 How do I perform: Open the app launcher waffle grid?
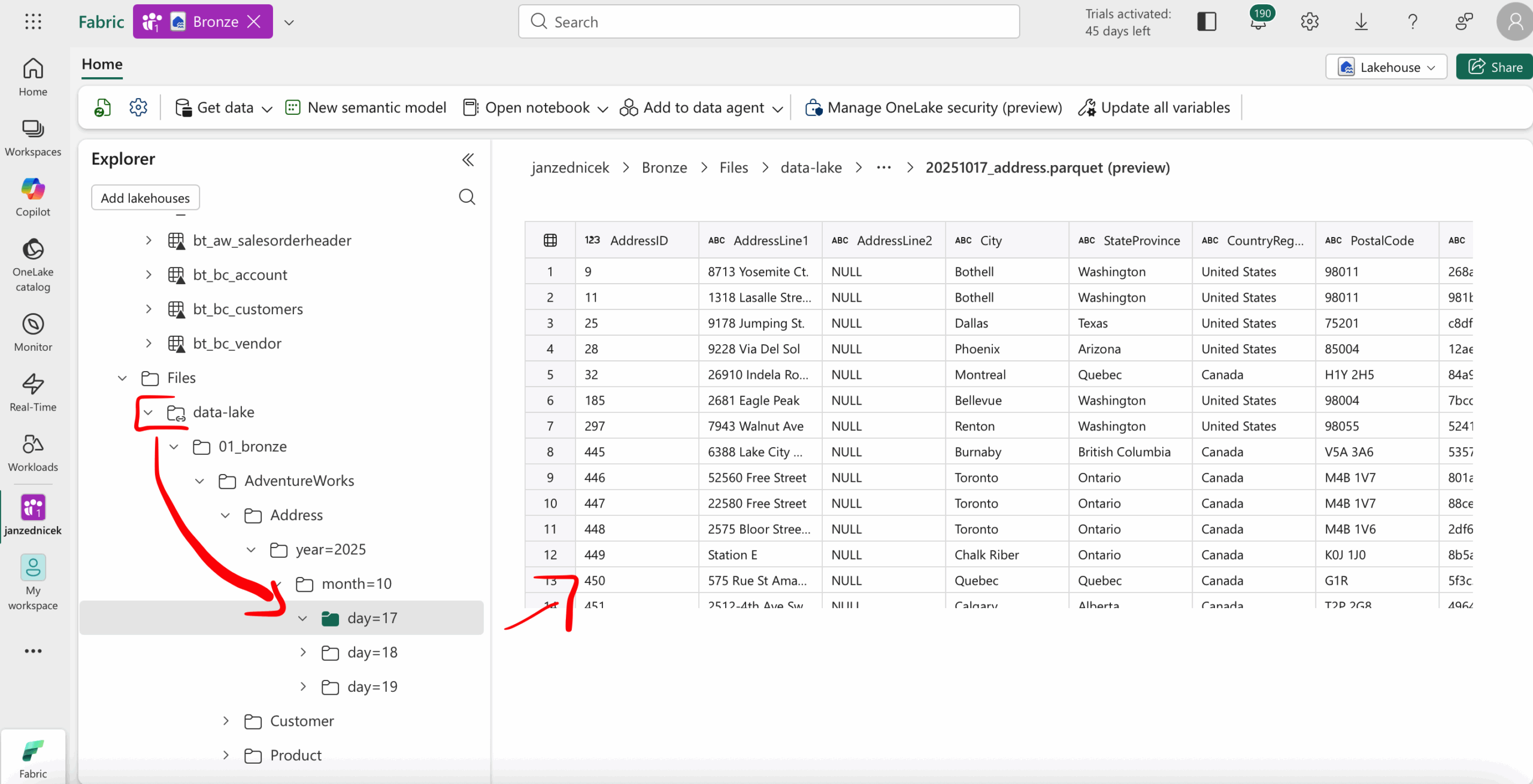tap(33, 22)
